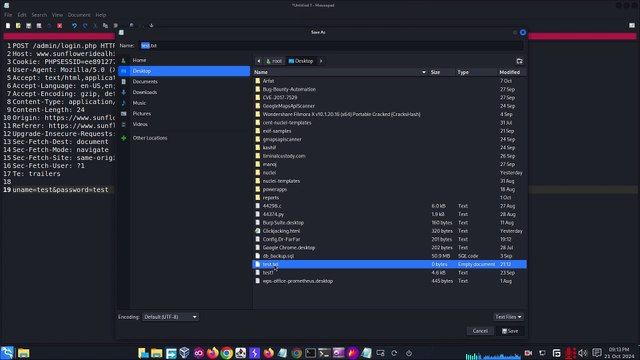Click the Copy icon in Mousepad toolbar
640x360 pixels.
(105, 26)
